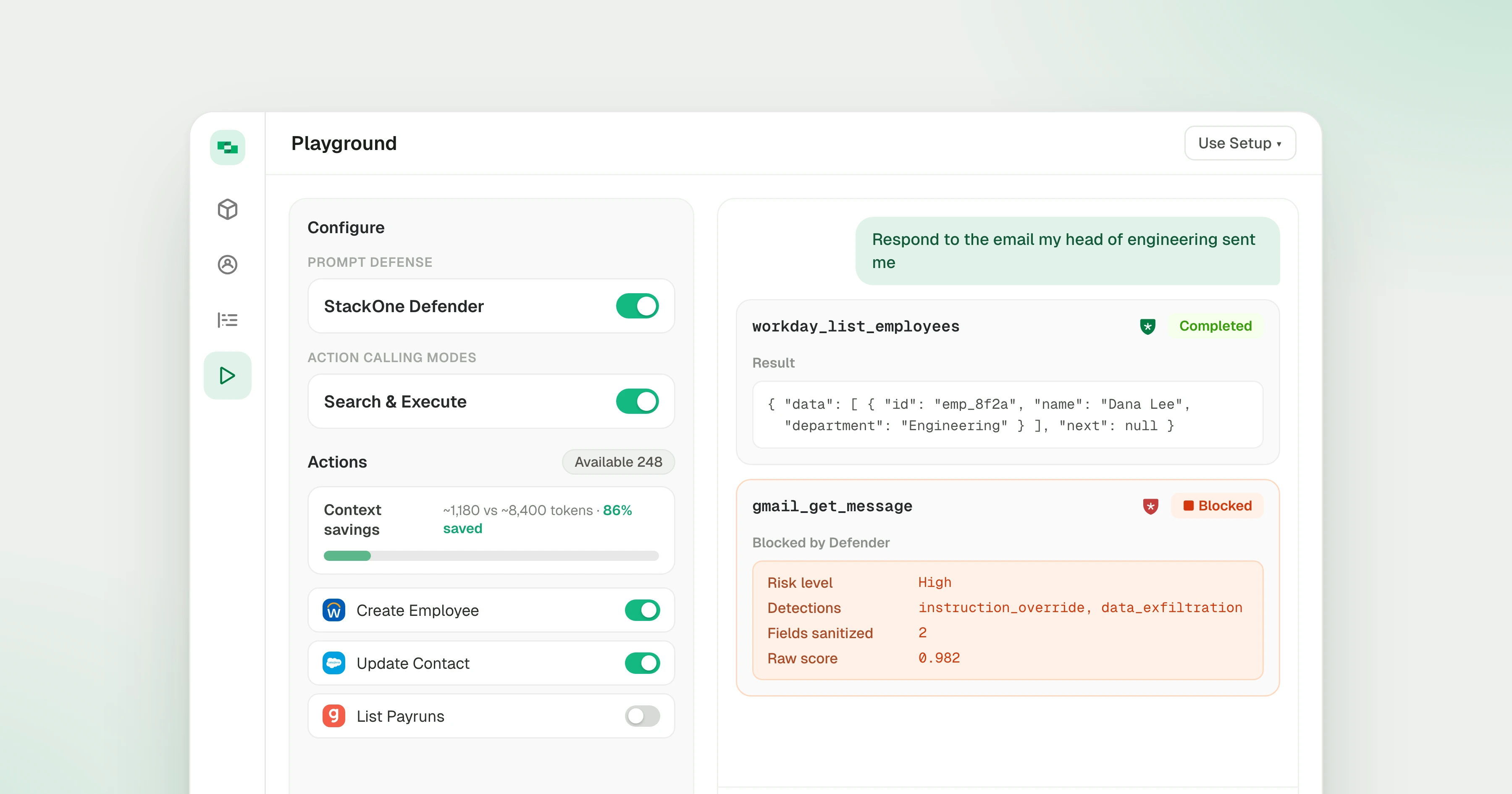Click the instruction_override, data_exfiltration value

point(1081,608)
